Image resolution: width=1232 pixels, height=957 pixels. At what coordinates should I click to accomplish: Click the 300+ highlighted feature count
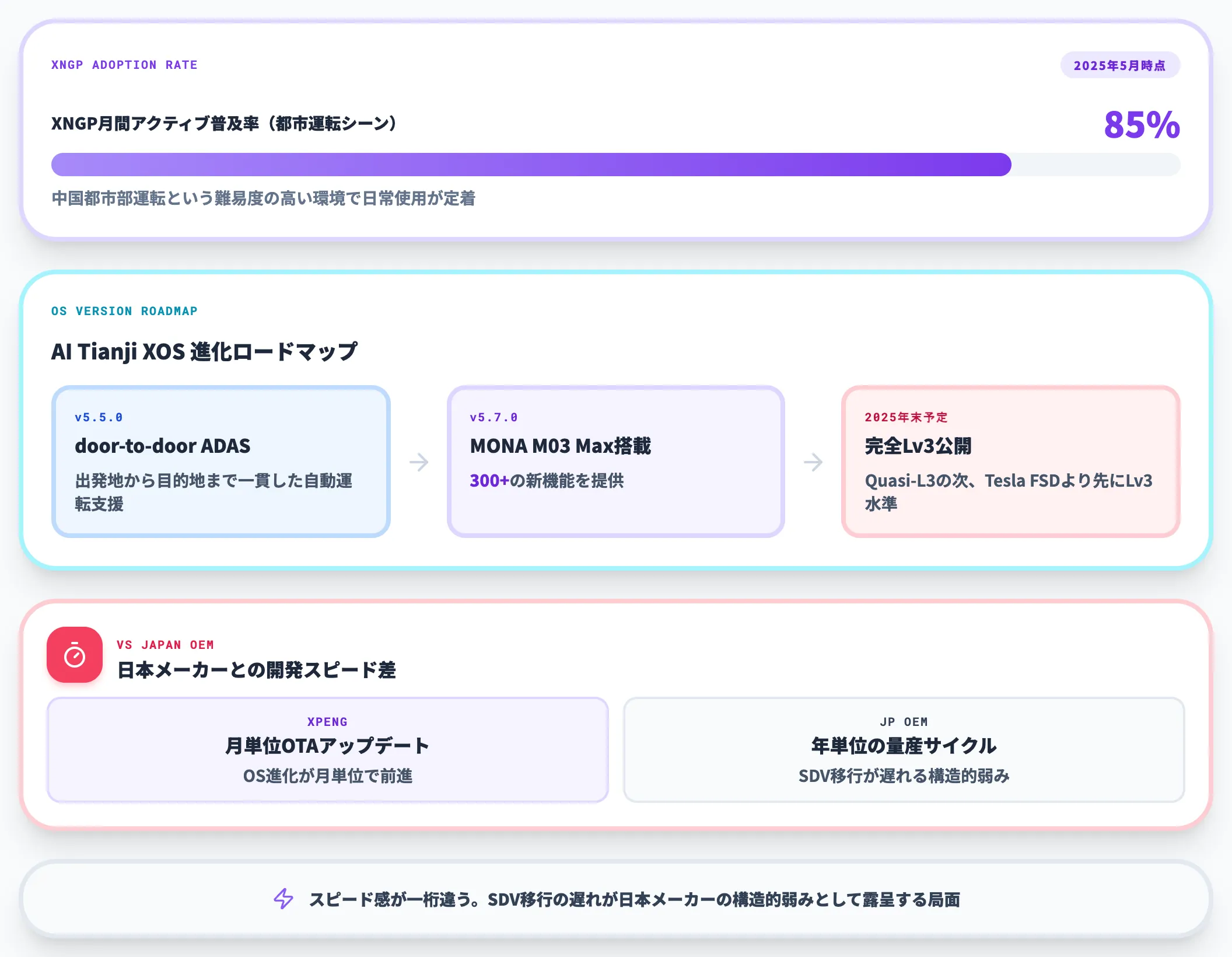coord(489,481)
